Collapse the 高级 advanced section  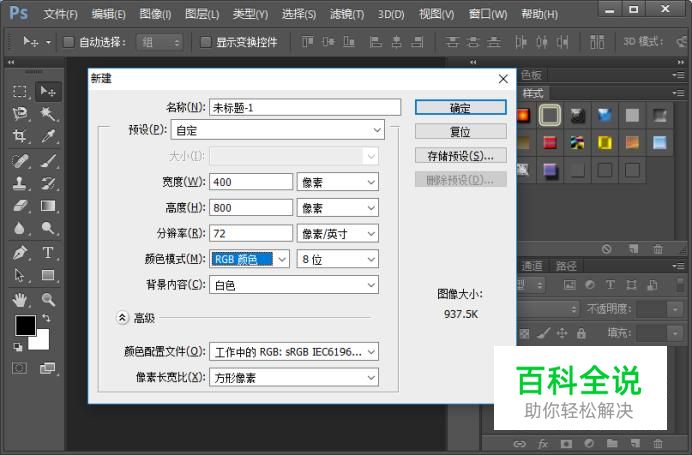tap(123, 318)
